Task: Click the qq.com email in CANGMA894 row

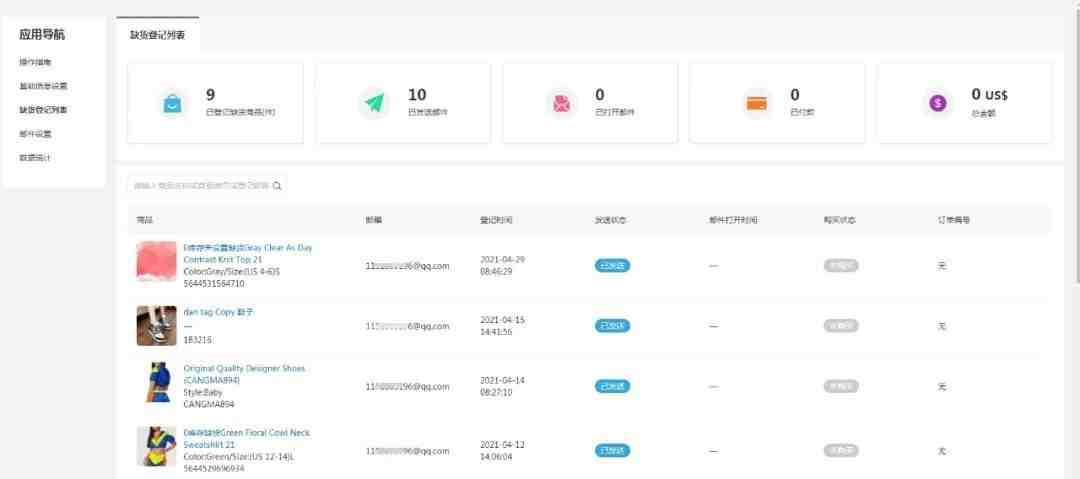Action: click(407, 387)
